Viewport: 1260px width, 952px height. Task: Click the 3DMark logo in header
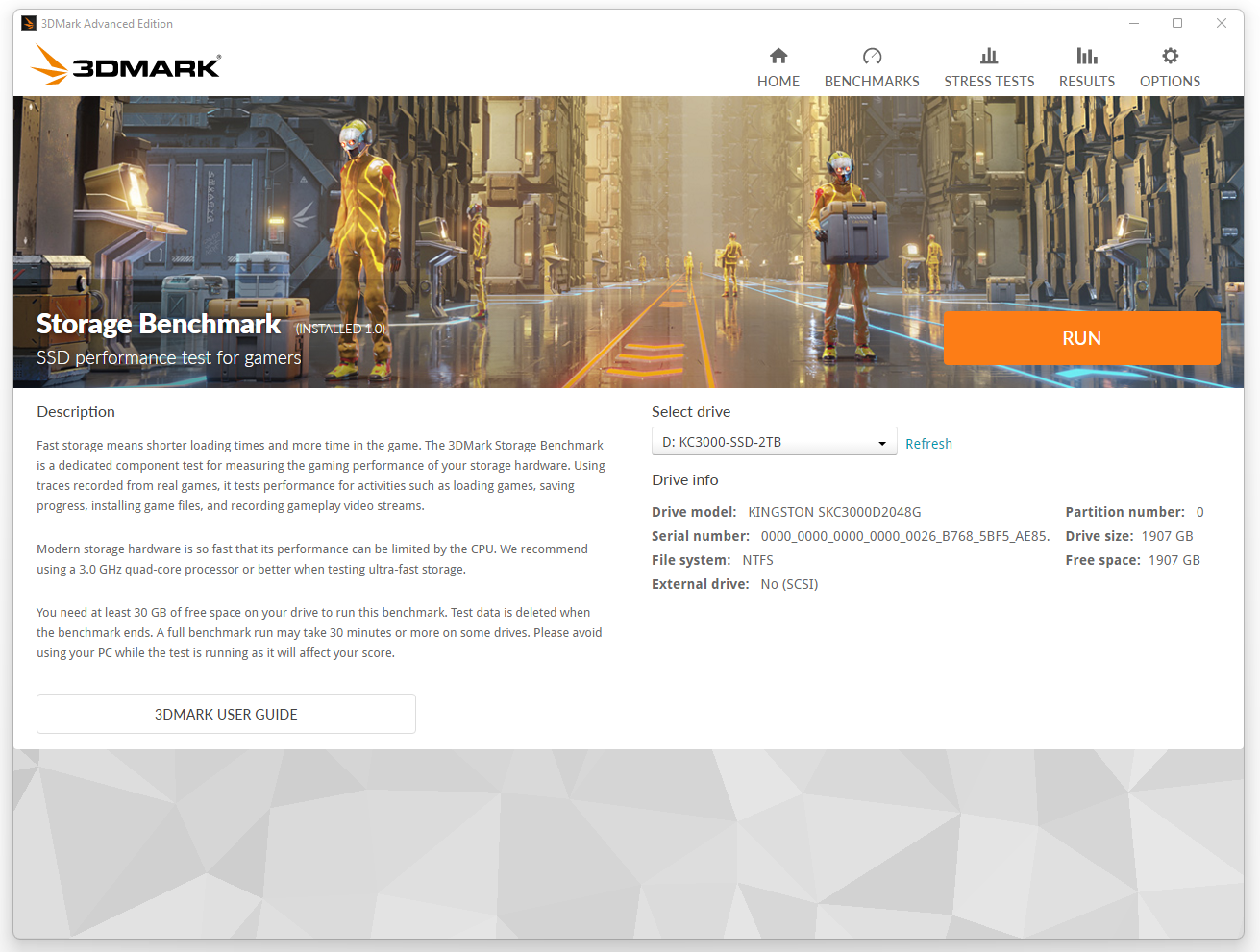pos(126,64)
